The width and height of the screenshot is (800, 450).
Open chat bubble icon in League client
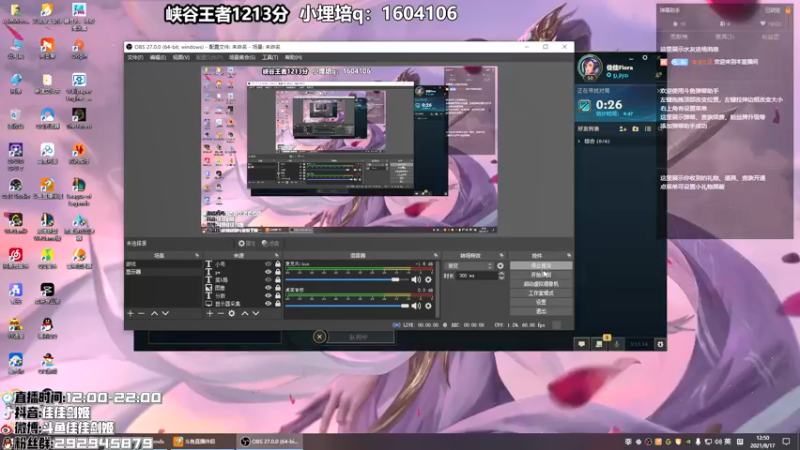tap(582, 344)
